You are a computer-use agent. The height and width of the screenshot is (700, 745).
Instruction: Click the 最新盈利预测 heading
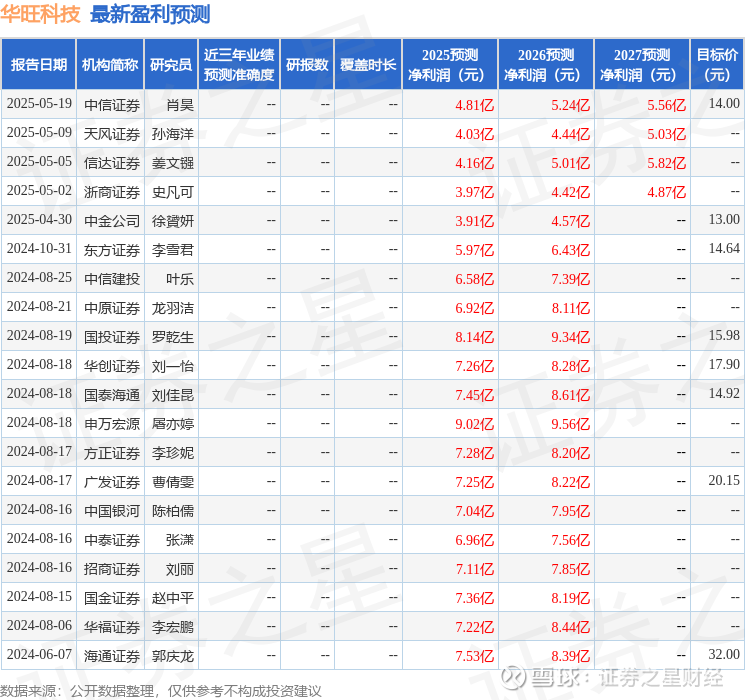click(x=150, y=14)
